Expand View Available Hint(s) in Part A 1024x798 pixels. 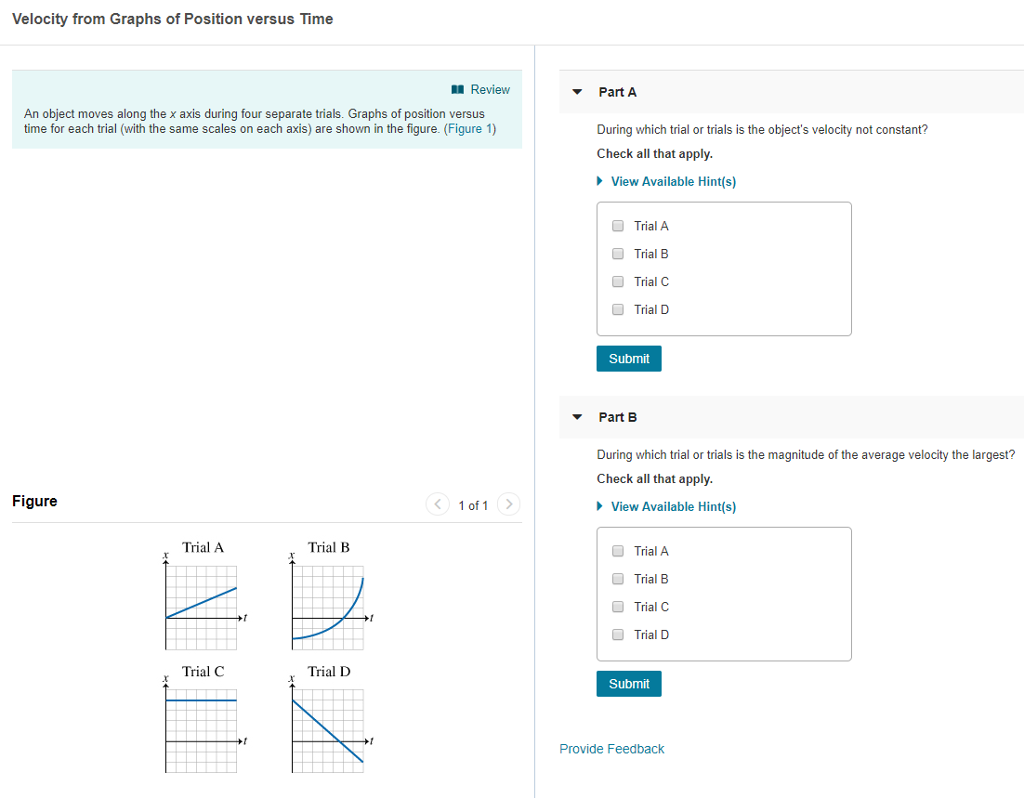(674, 181)
